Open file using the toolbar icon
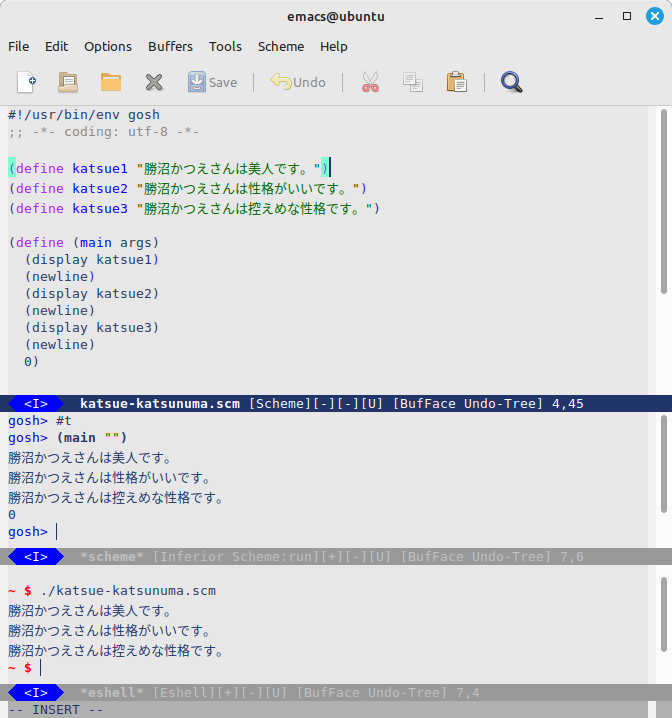Viewport: 672px width, 718px height. coord(68,82)
